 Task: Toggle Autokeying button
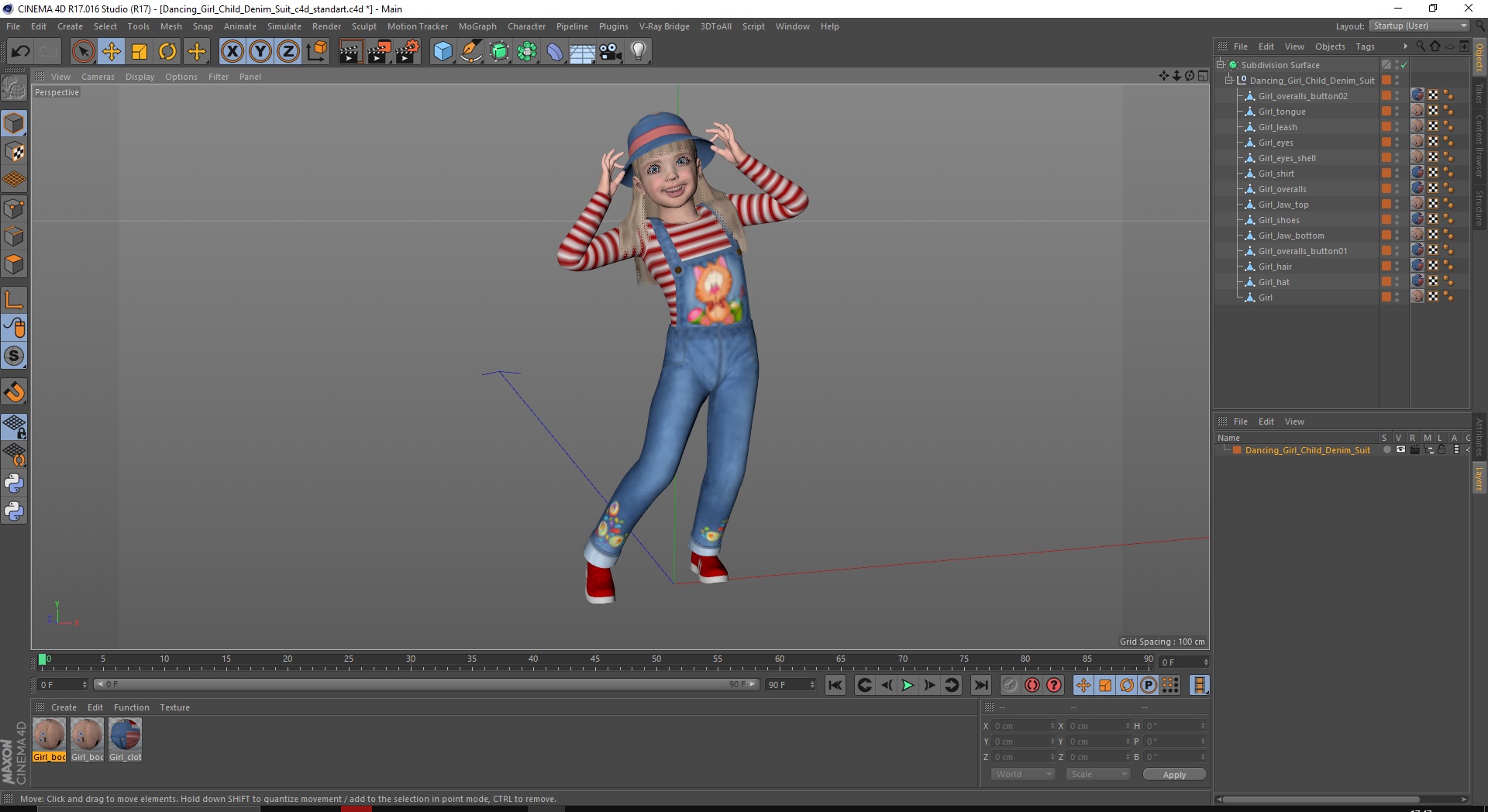click(1032, 685)
